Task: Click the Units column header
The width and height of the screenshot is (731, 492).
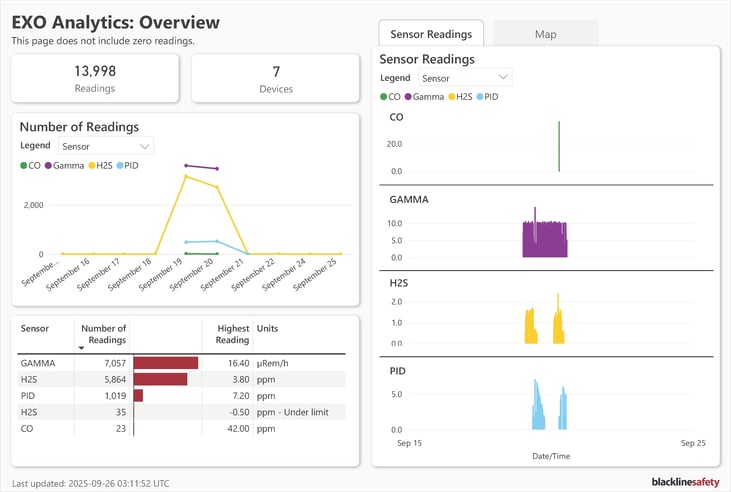Action: (x=267, y=328)
